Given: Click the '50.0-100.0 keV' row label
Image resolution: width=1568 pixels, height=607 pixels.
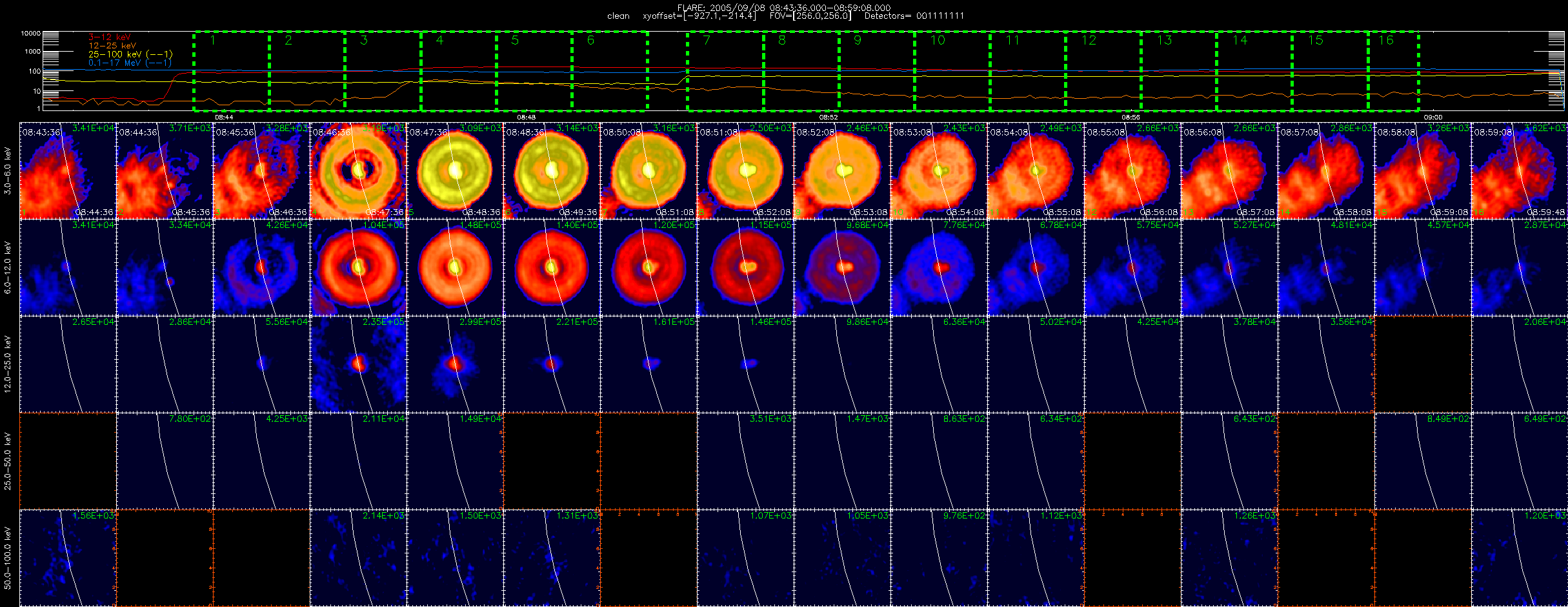Looking at the screenshot, I should tap(8, 558).
